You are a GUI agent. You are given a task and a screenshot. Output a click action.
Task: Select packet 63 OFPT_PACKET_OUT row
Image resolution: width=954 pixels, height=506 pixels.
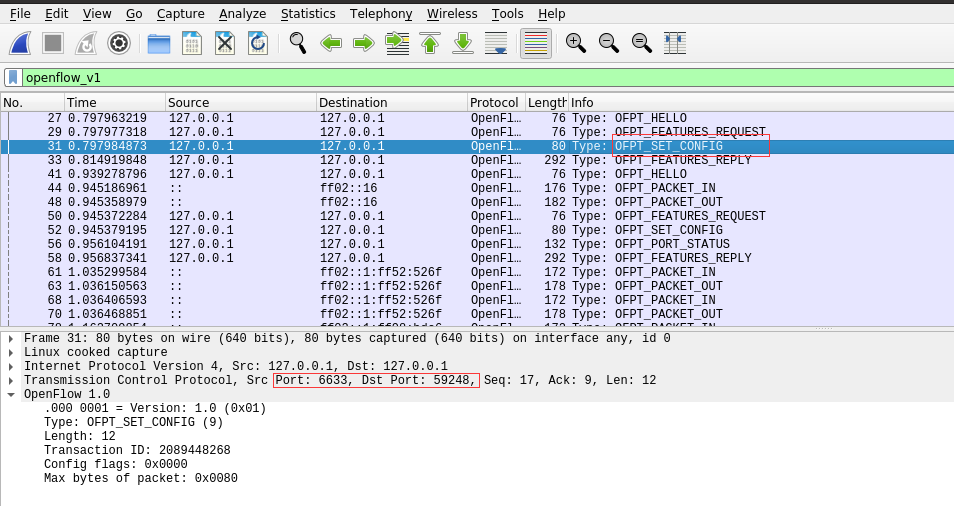(477, 286)
